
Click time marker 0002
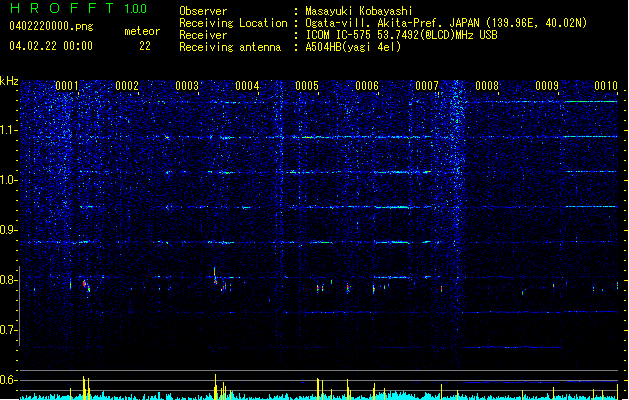(127, 86)
